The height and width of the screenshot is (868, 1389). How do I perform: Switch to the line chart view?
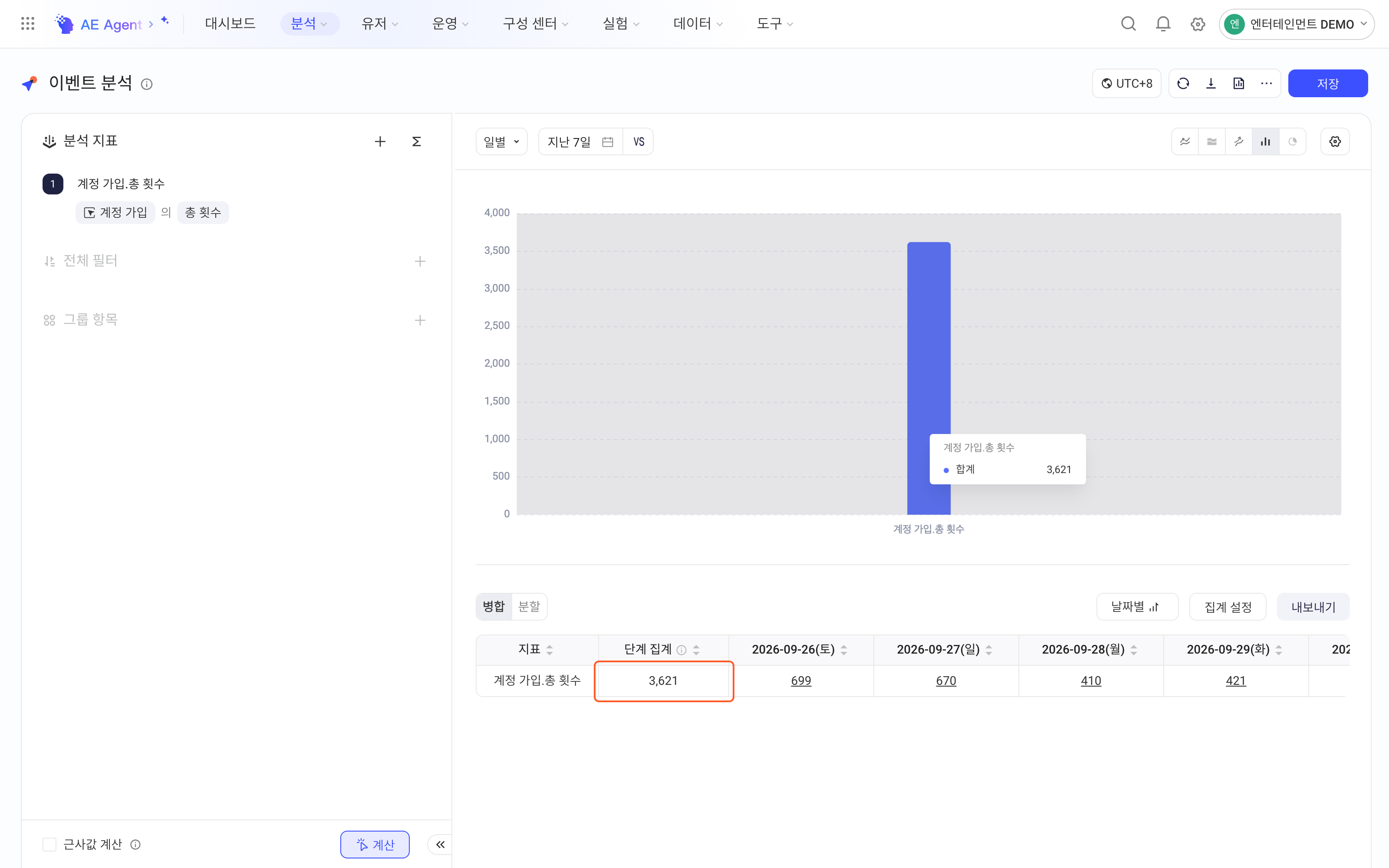click(x=1185, y=141)
